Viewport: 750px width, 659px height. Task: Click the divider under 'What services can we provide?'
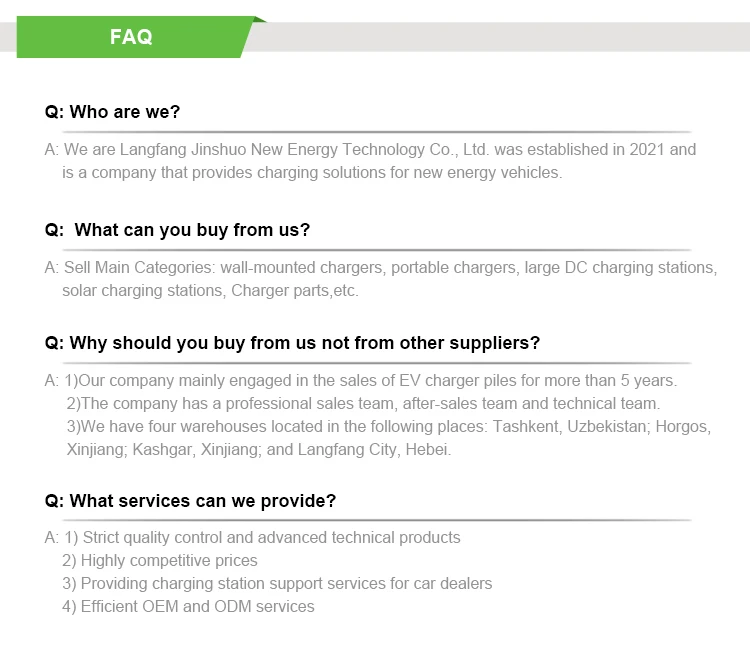(377, 520)
